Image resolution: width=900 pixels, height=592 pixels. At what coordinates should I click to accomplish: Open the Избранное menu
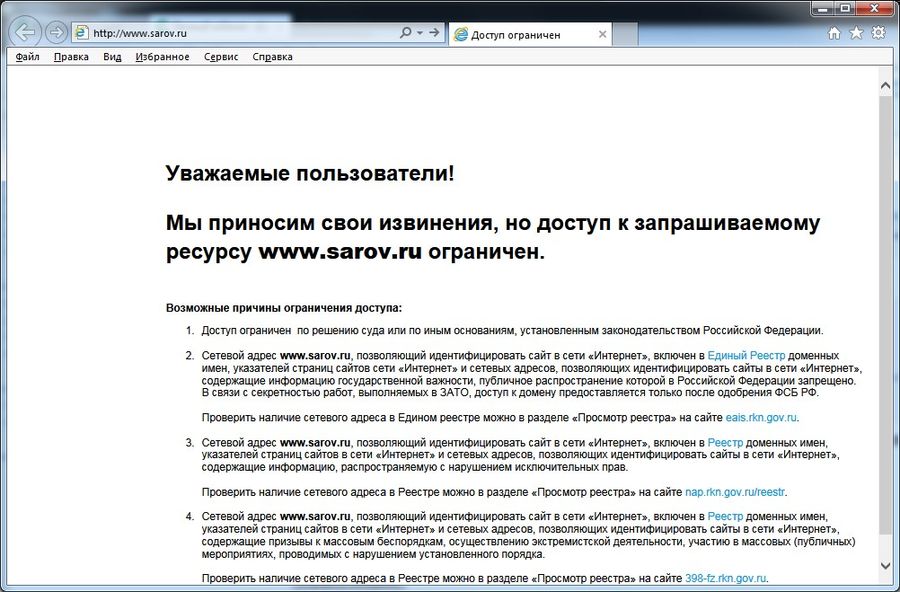[x=162, y=57]
